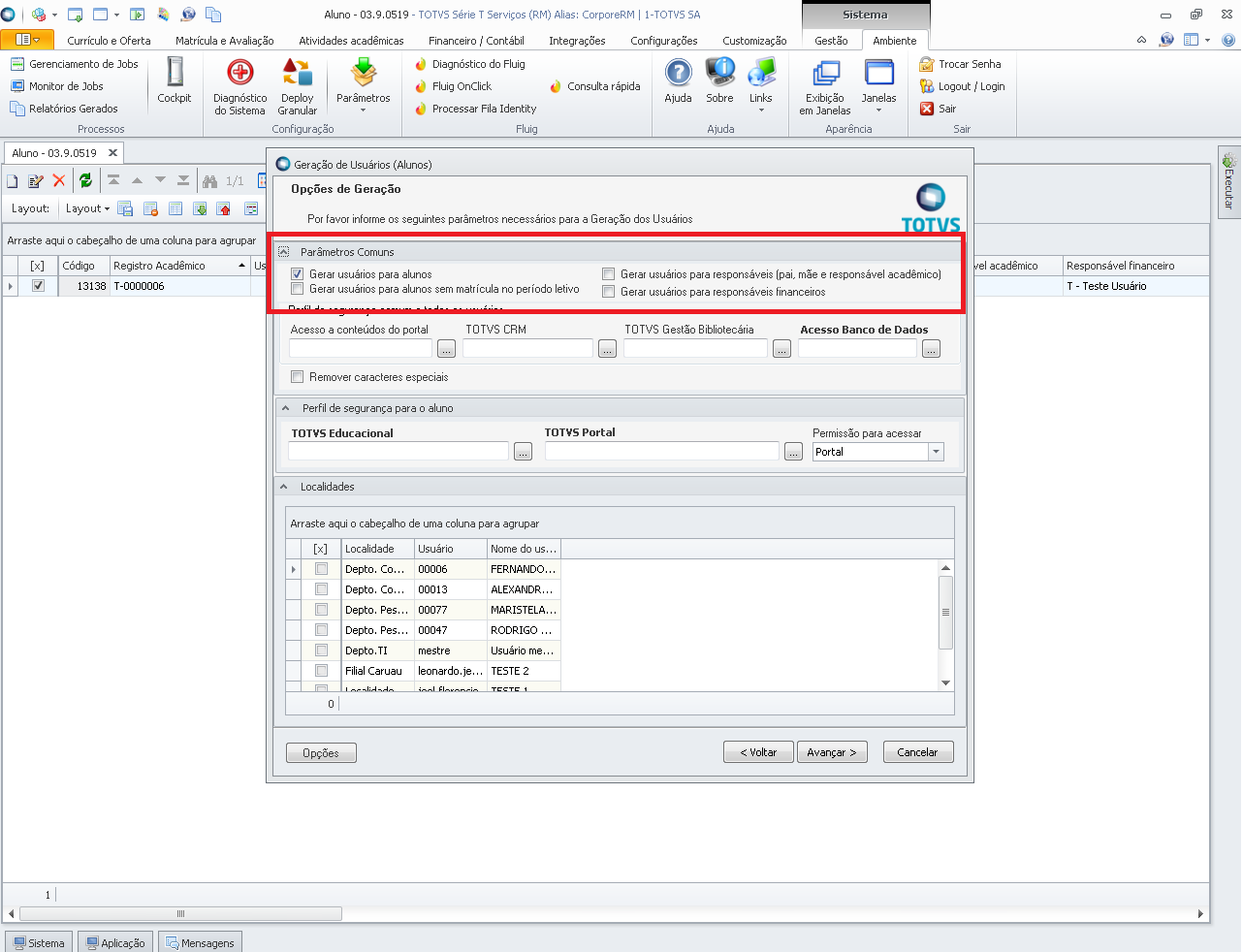Check the Depto.TI mestre row
Screen dimensions: 1243x952
tap(321, 651)
